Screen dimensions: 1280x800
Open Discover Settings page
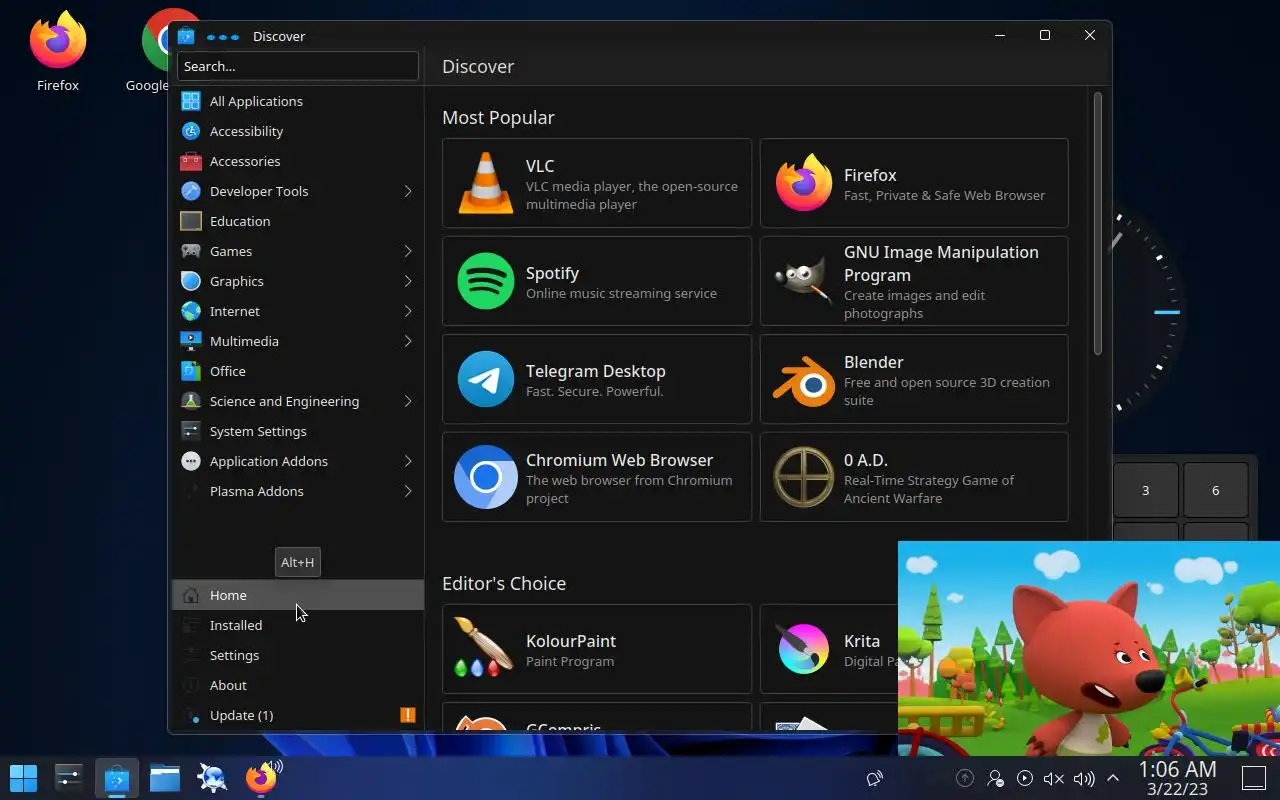pos(298,655)
